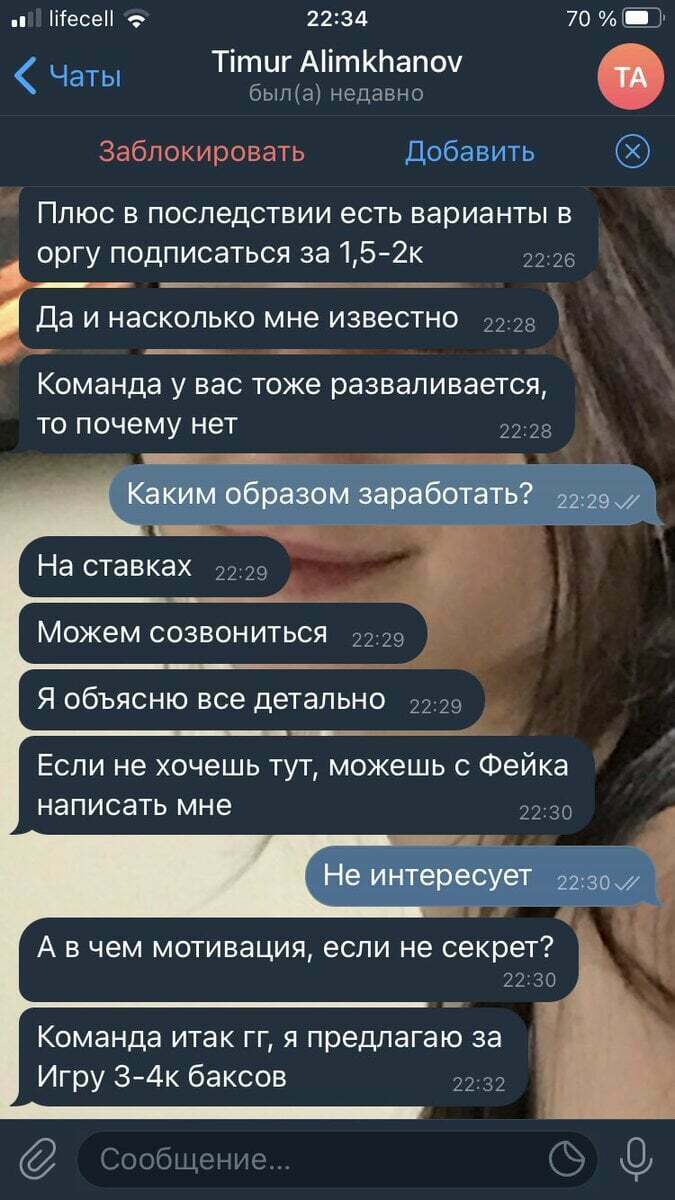Tap sent message 'Каким образом заработать?'
675x1200 pixels.
point(383,496)
